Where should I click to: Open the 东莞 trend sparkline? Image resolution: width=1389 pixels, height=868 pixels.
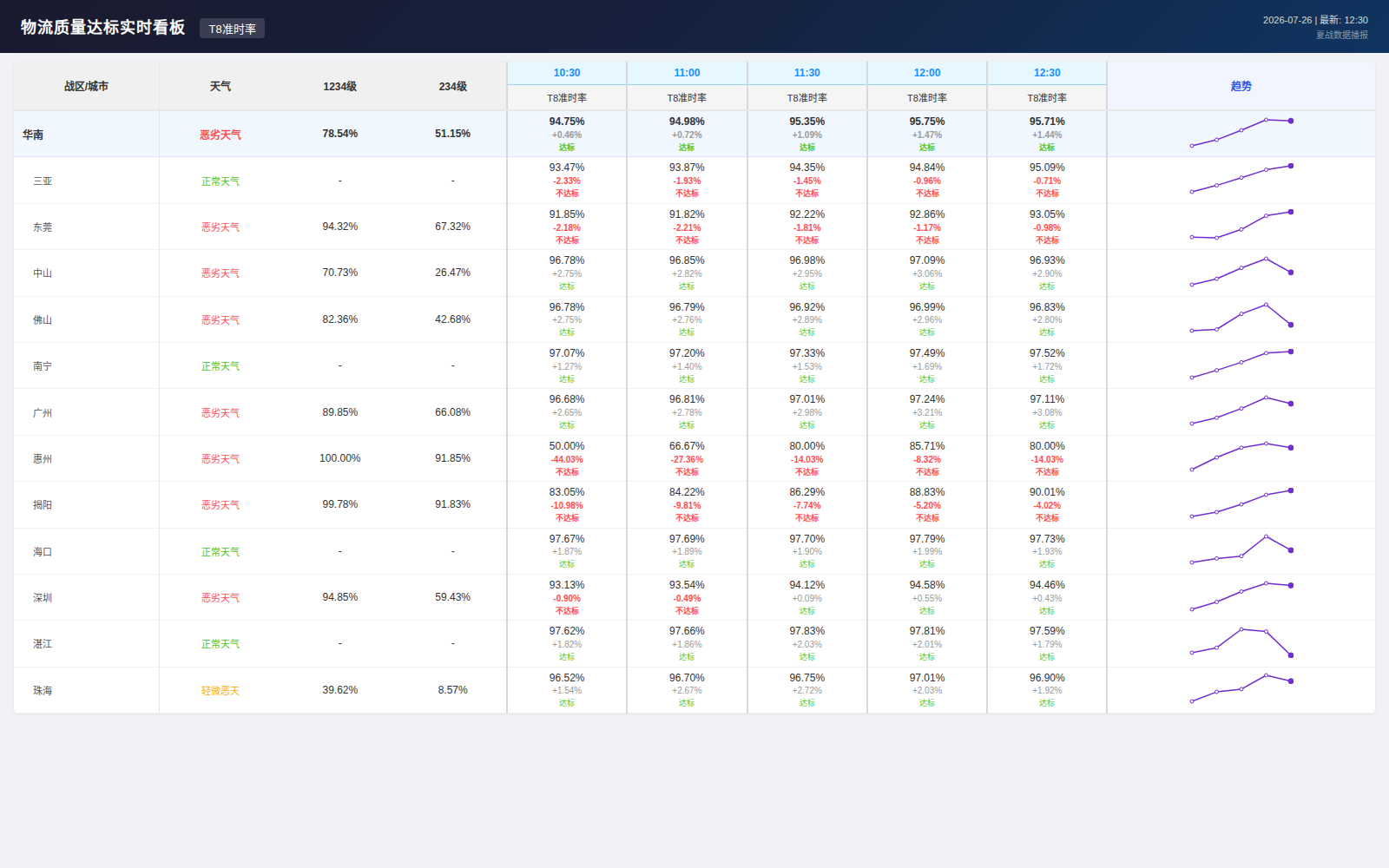1241,225
